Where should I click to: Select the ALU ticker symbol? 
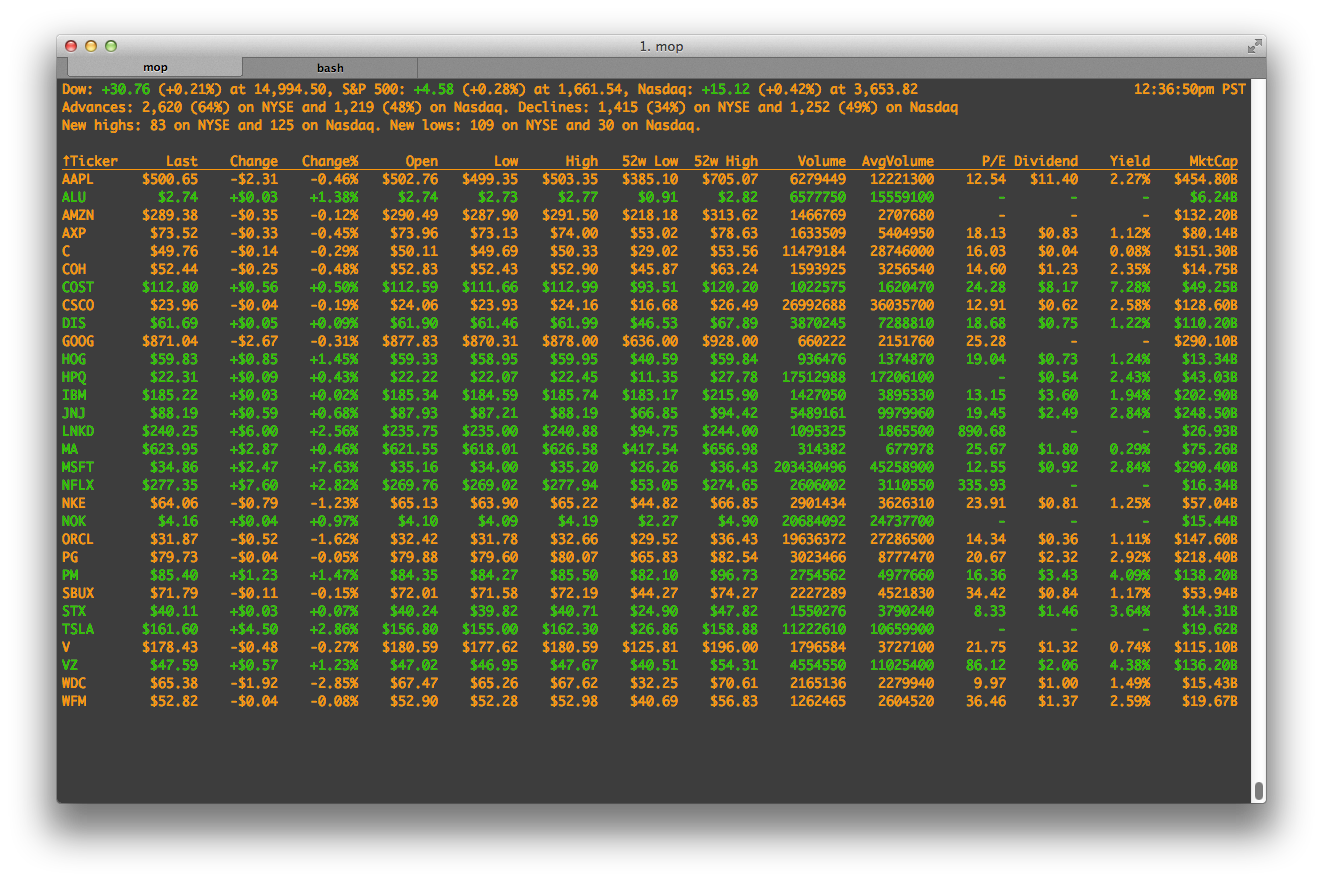74,197
